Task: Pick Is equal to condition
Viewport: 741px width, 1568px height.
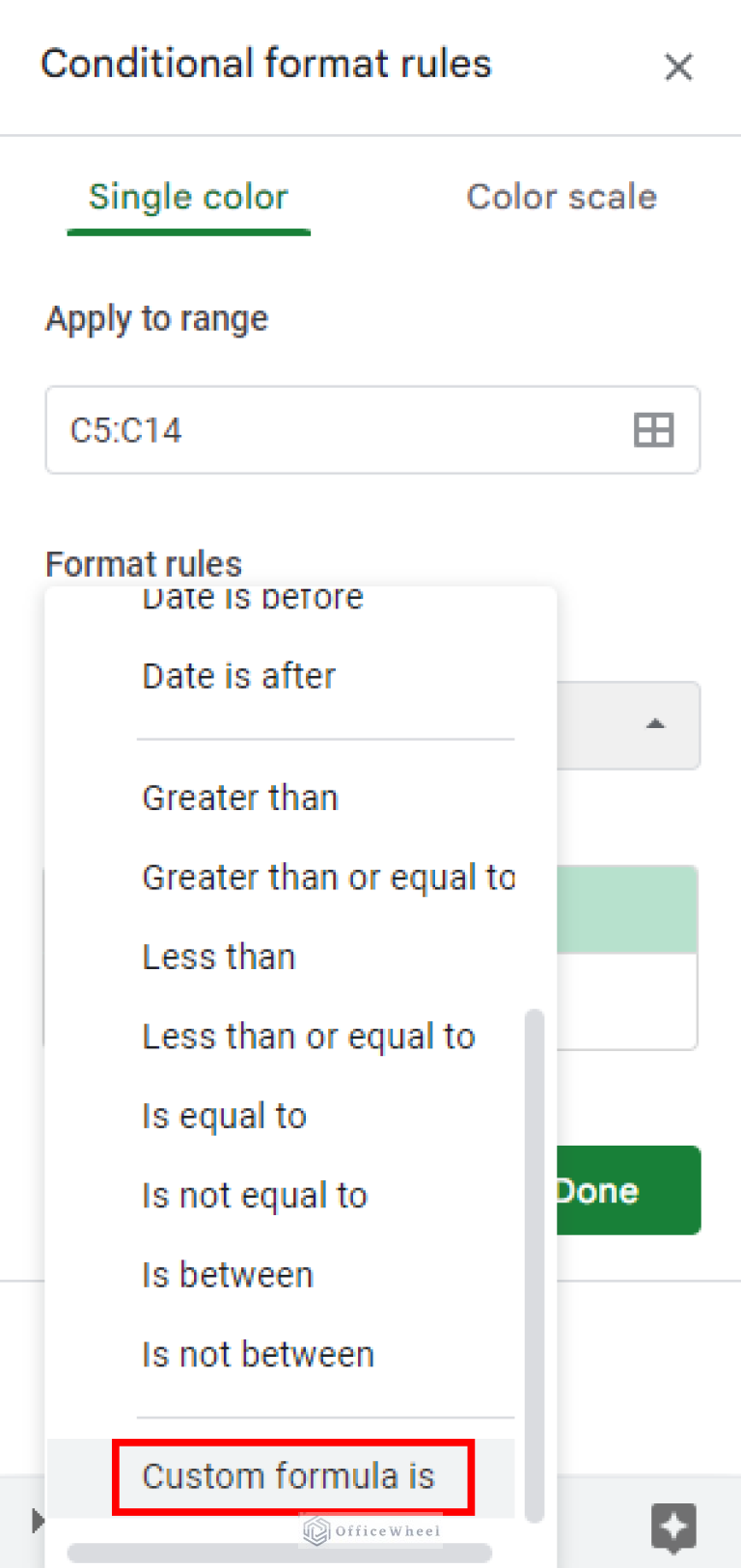Action: coord(223,1115)
